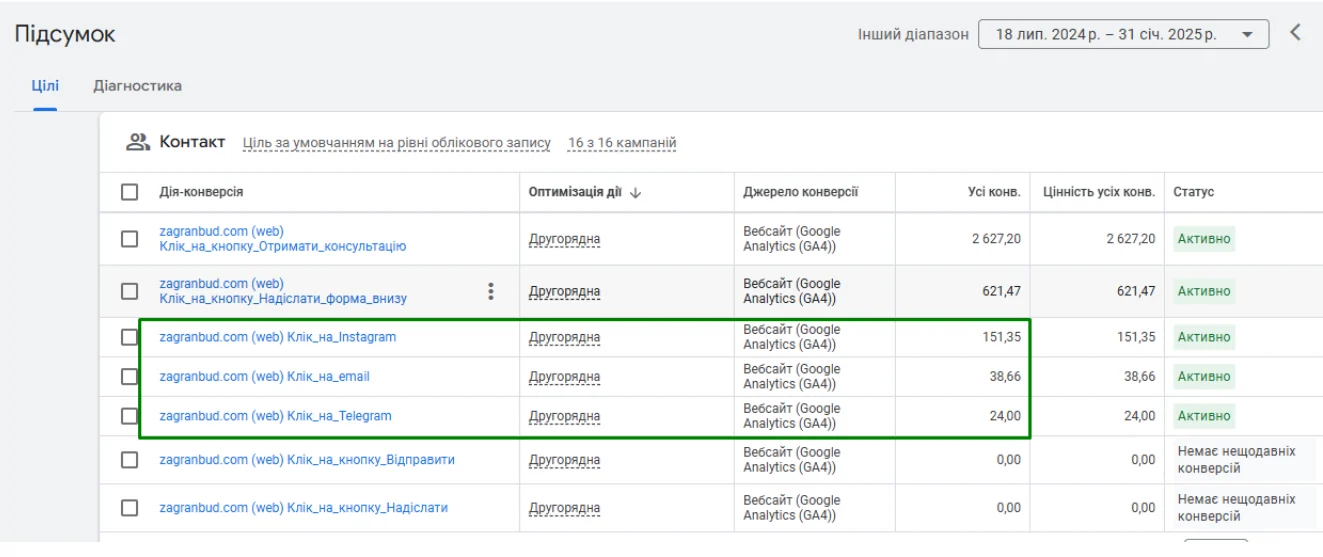Click the Джерело конверсії column header
This screenshot has height=557, width=1323.
801,192
